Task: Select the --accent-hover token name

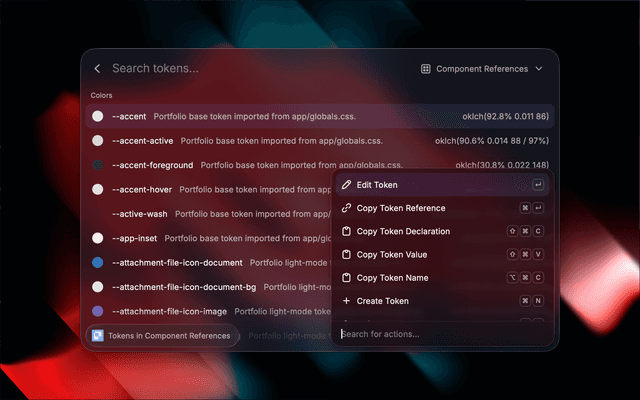Action: coord(142,189)
